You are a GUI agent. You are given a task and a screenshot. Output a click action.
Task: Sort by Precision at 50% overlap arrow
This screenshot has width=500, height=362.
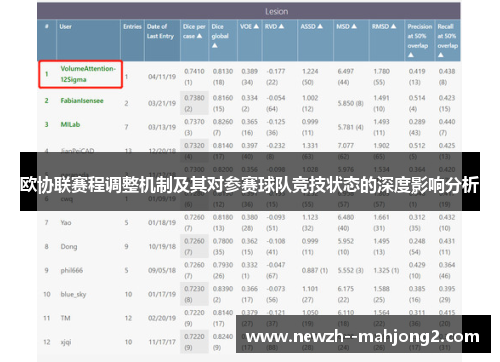411,55
